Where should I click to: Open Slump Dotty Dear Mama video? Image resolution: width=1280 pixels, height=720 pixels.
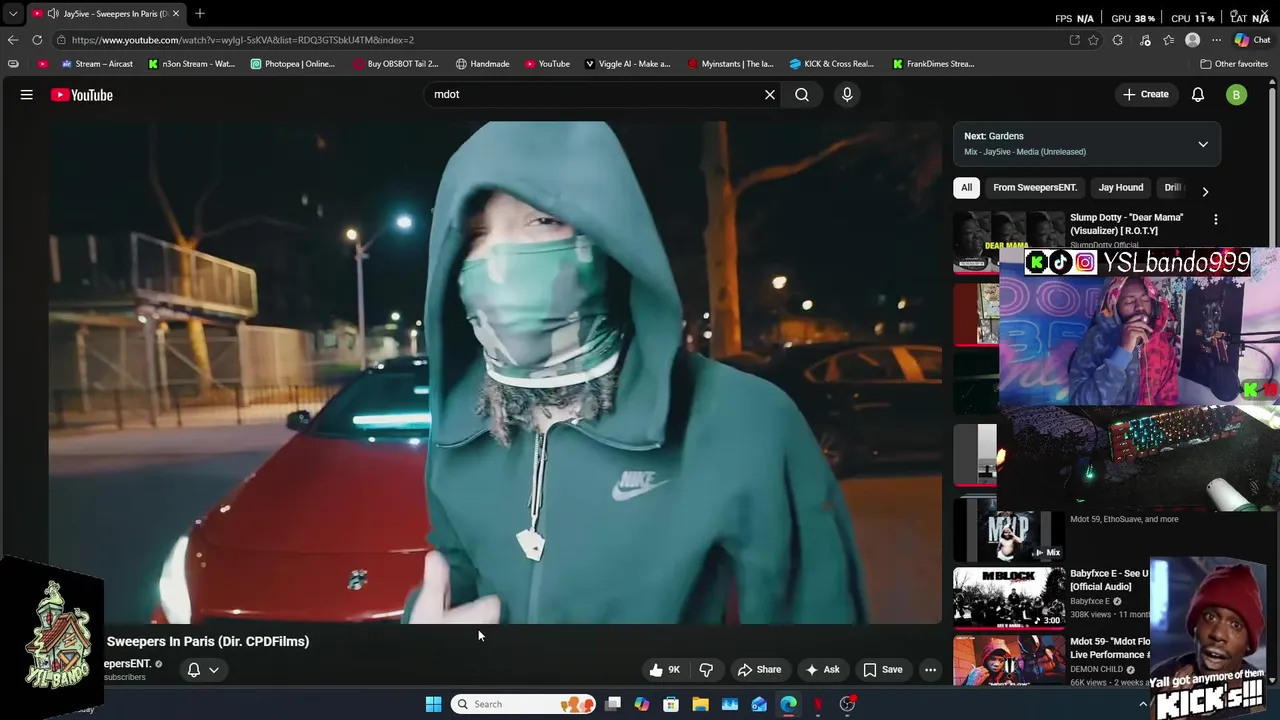coord(1126,224)
